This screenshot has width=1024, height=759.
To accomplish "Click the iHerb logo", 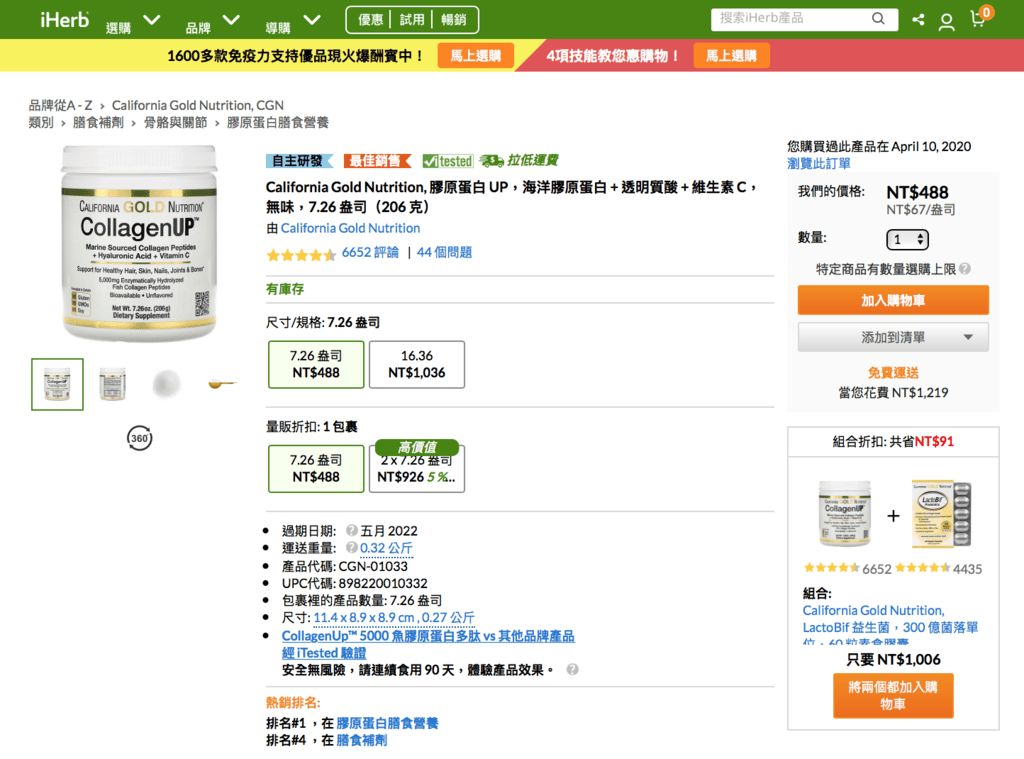I will tap(64, 20).
